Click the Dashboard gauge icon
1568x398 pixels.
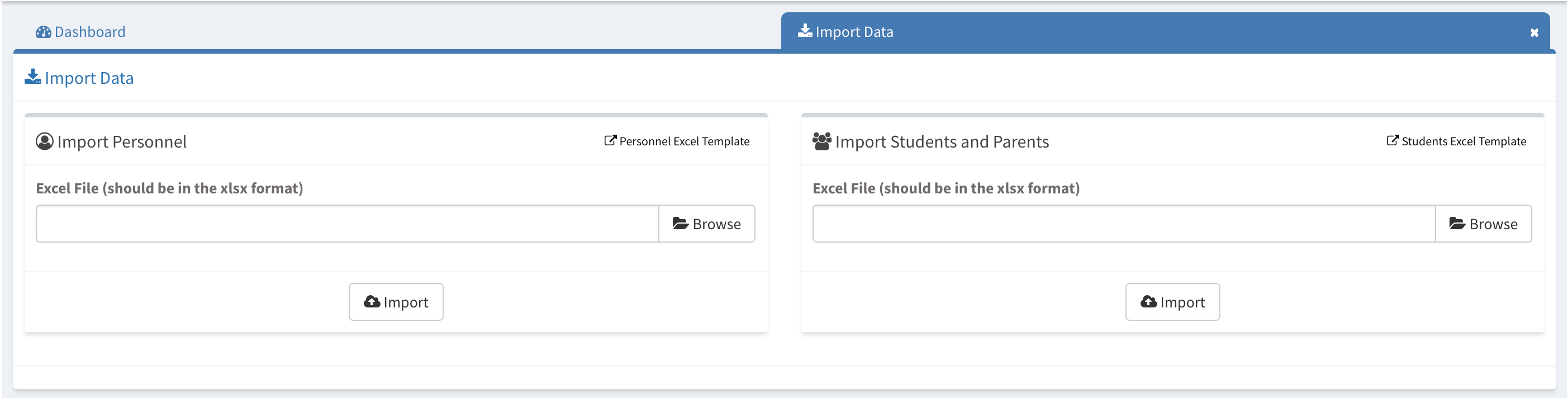click(x=43, y=32)
